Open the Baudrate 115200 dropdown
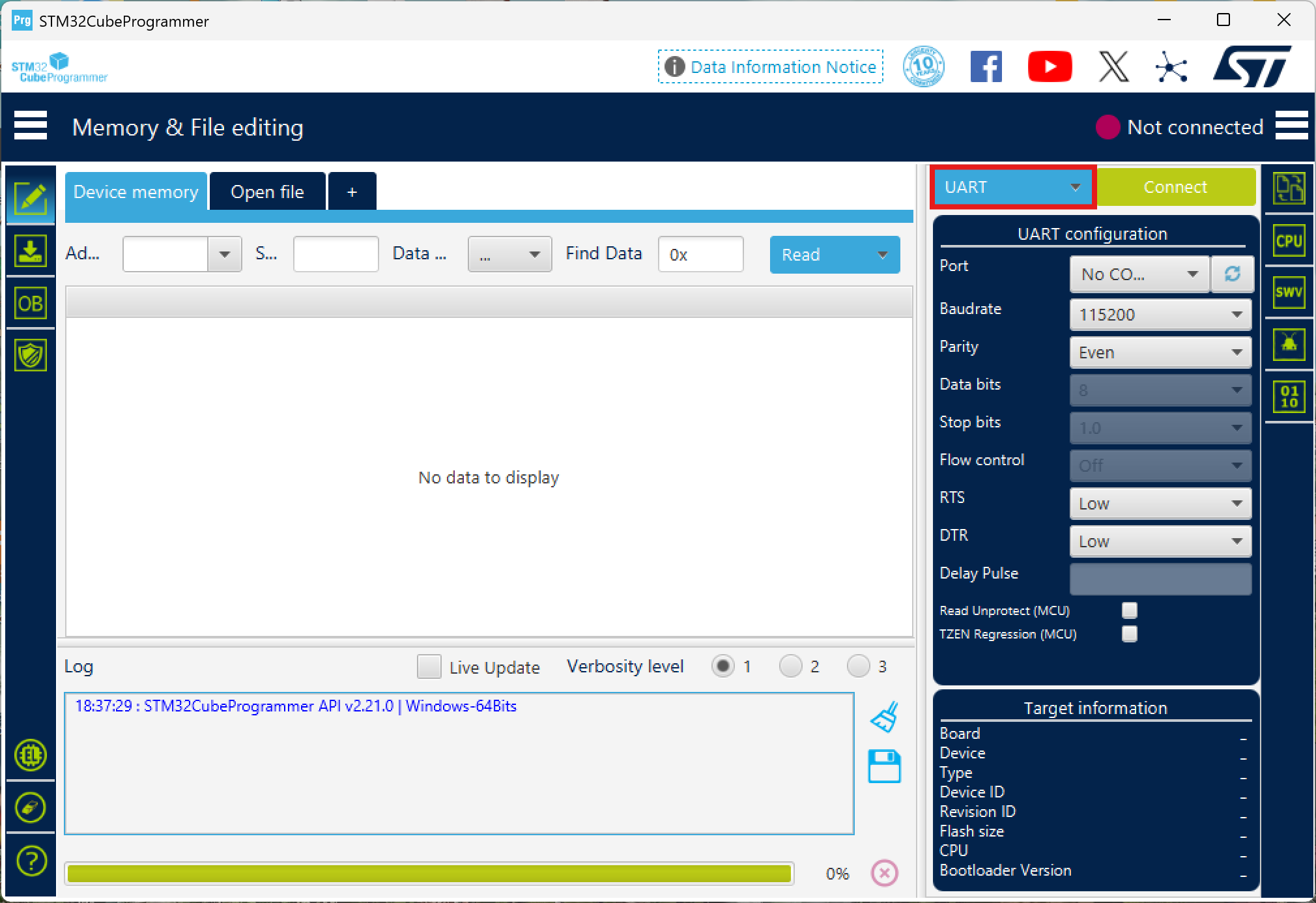The width and height of the screenshot is (1316, 903). [1160, 315]
